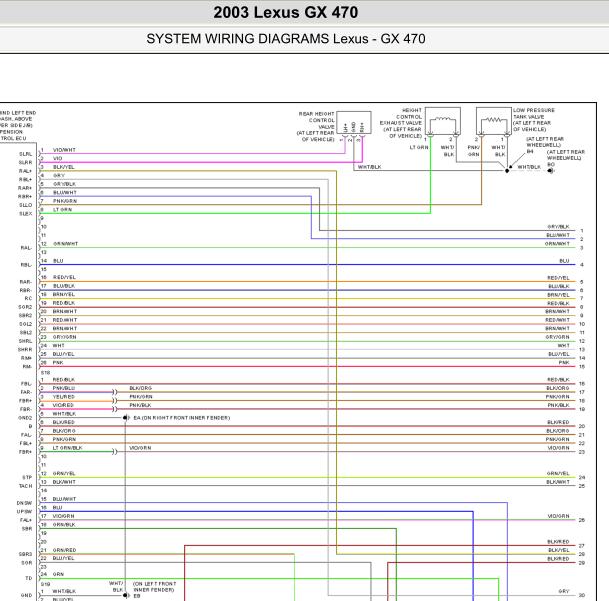Click the "SLRL" ECU terminal label
Viewport: 609px width, 601px height.
(26, 154)
